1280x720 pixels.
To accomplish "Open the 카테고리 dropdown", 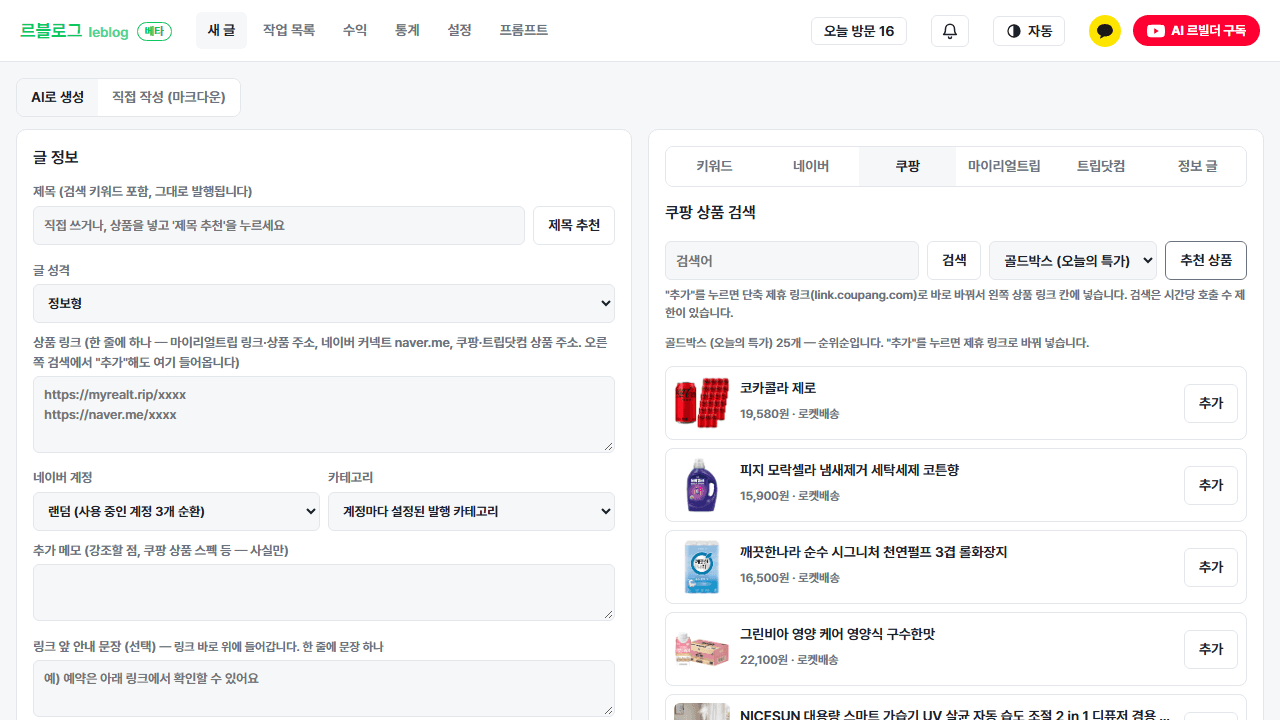I will pyautogui.click(x=471, y=511).
